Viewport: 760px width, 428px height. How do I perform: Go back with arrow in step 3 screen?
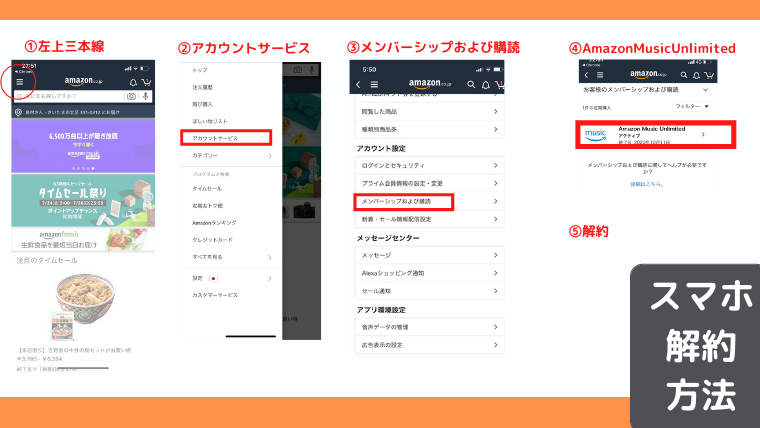pyautogui.click(x=358, y=84)
